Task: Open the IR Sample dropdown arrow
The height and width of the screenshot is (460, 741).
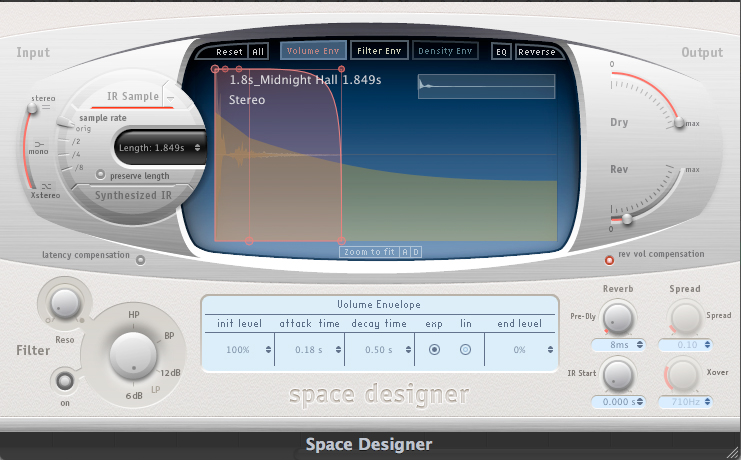Action: [x=170, y=98]
